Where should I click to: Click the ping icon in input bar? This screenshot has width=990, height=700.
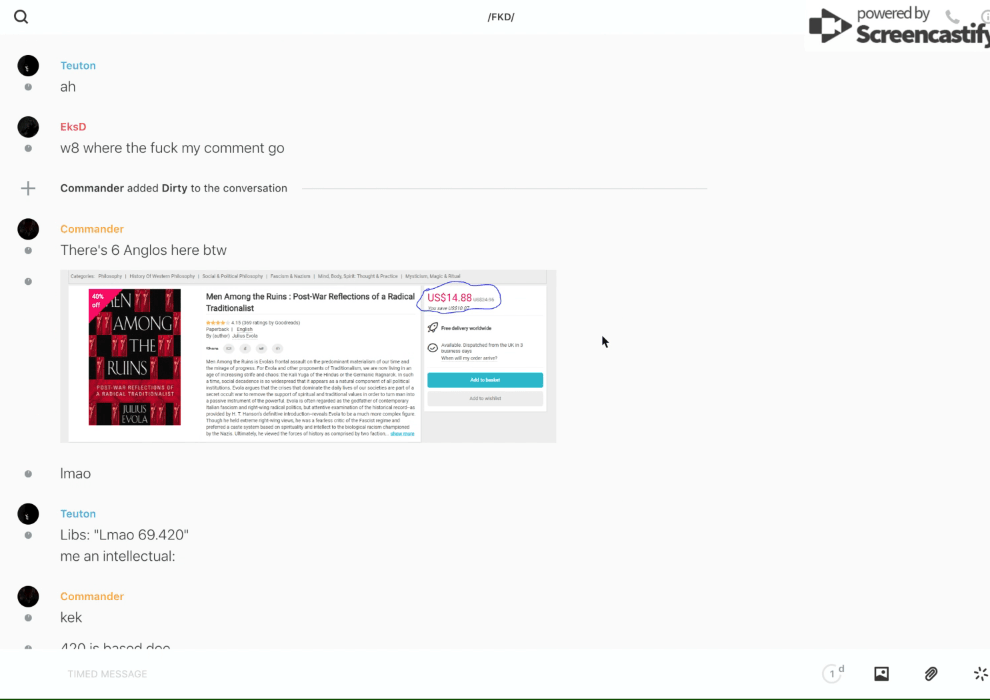[980, 674]
